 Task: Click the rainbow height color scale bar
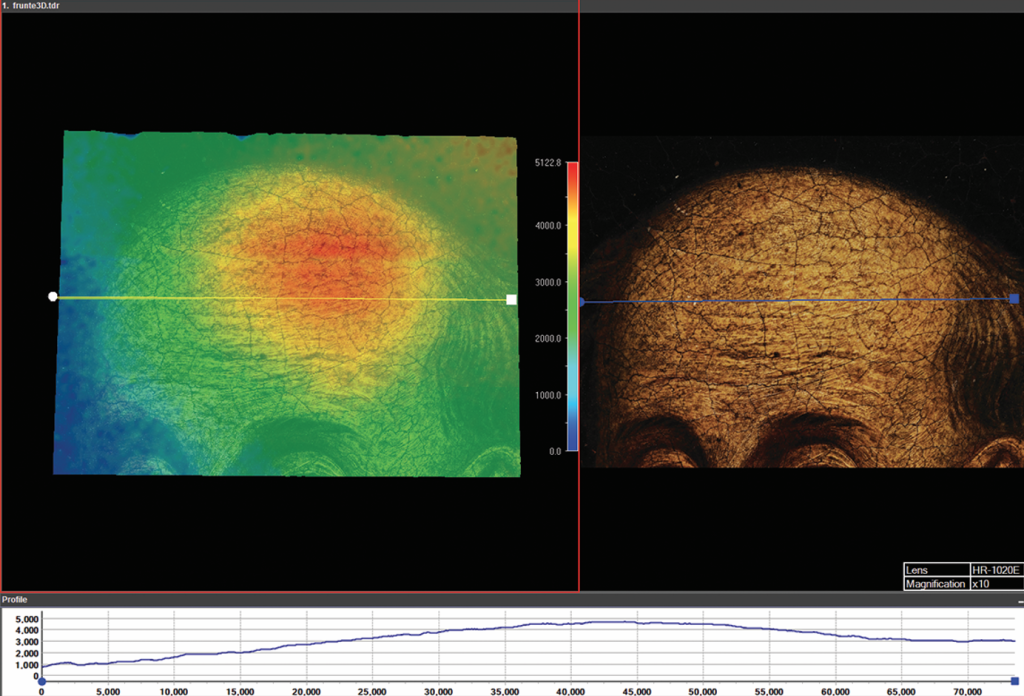[572, 306]
